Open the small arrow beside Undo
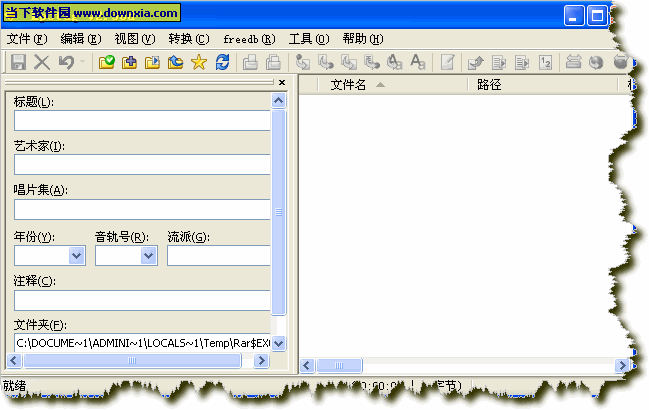 click(x=82, y=62)
